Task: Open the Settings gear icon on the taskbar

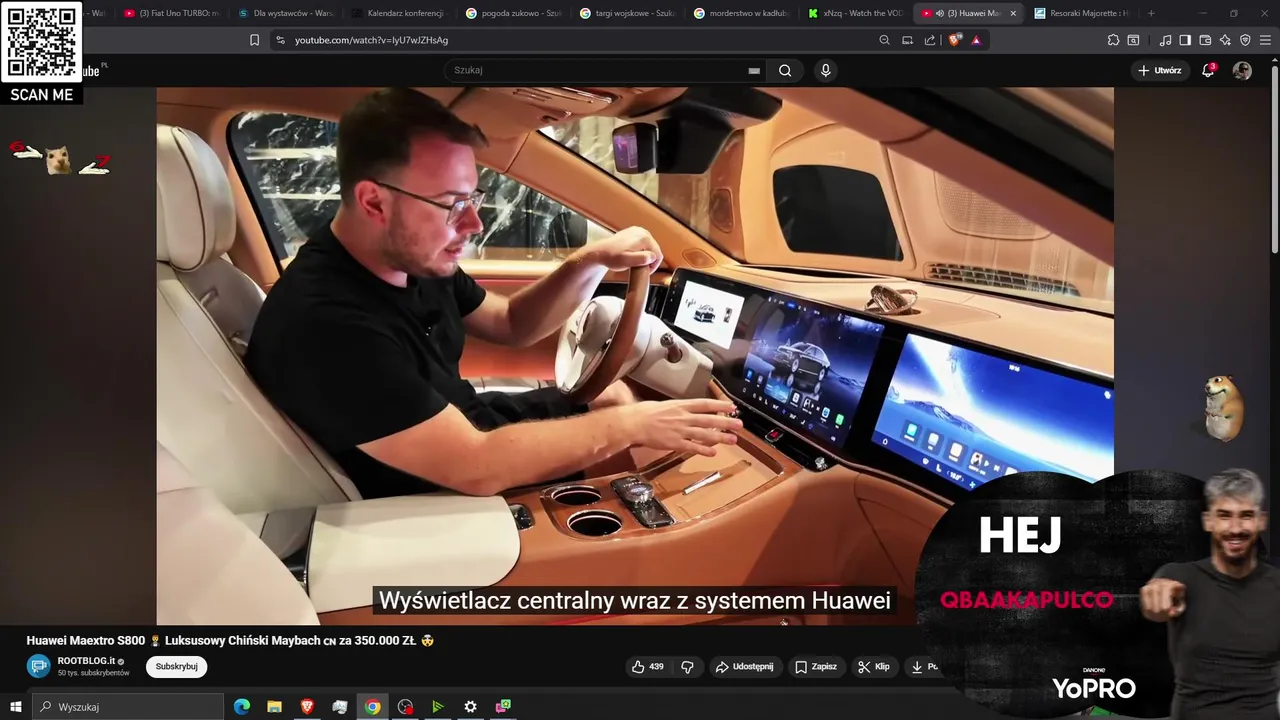Action: [470, 707]
